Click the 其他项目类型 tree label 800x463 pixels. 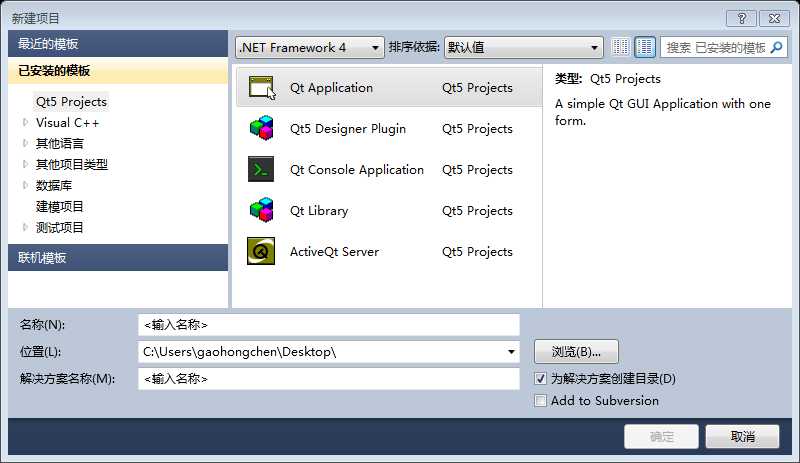(x=72, y=164)
